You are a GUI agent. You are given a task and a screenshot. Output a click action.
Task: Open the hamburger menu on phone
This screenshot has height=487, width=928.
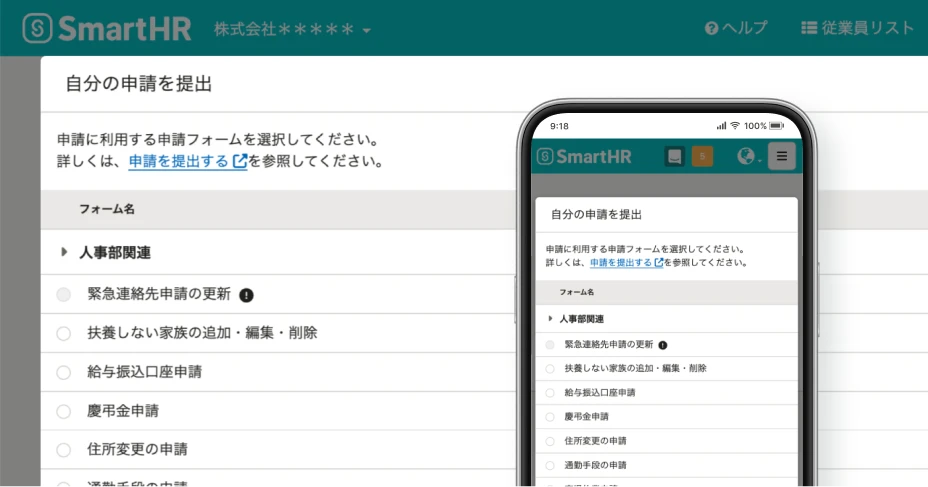click(782, 156)
